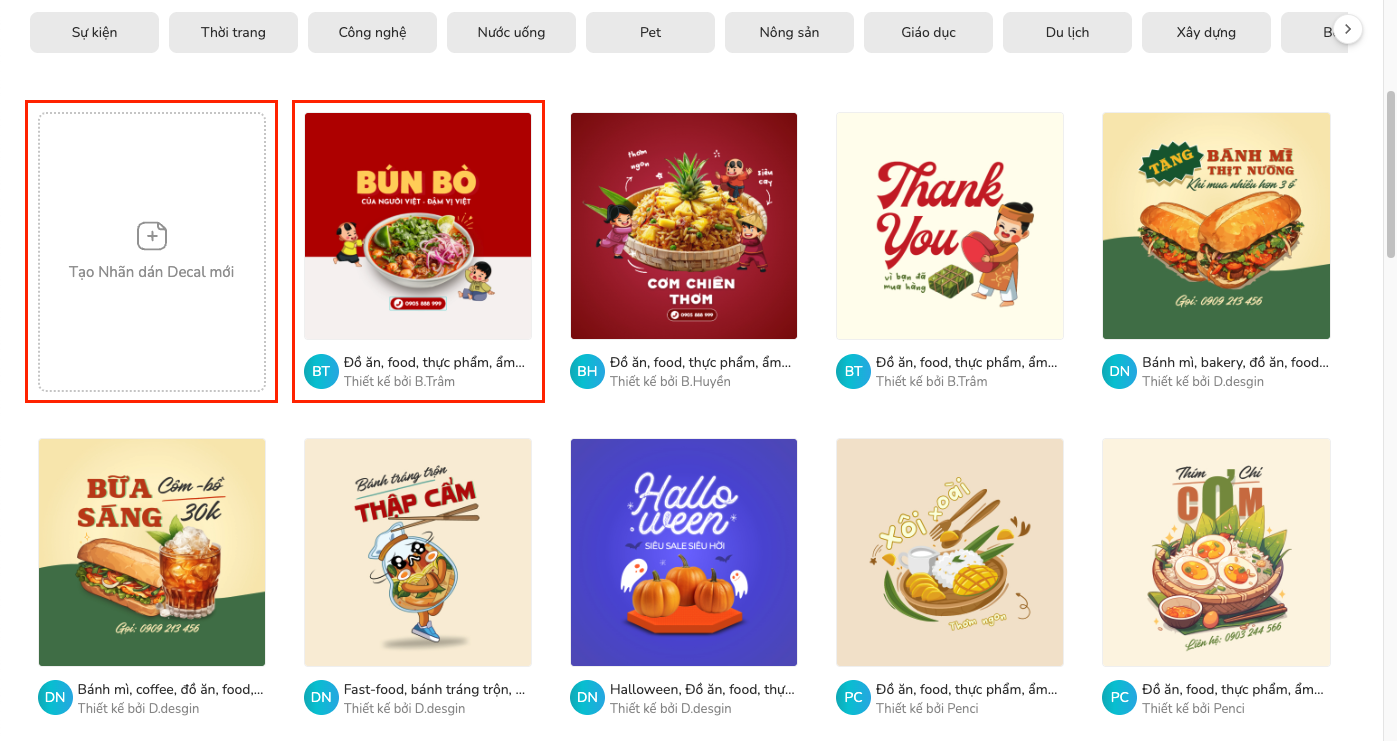Click the BT avatar under Thank You template

coord(853,371)
